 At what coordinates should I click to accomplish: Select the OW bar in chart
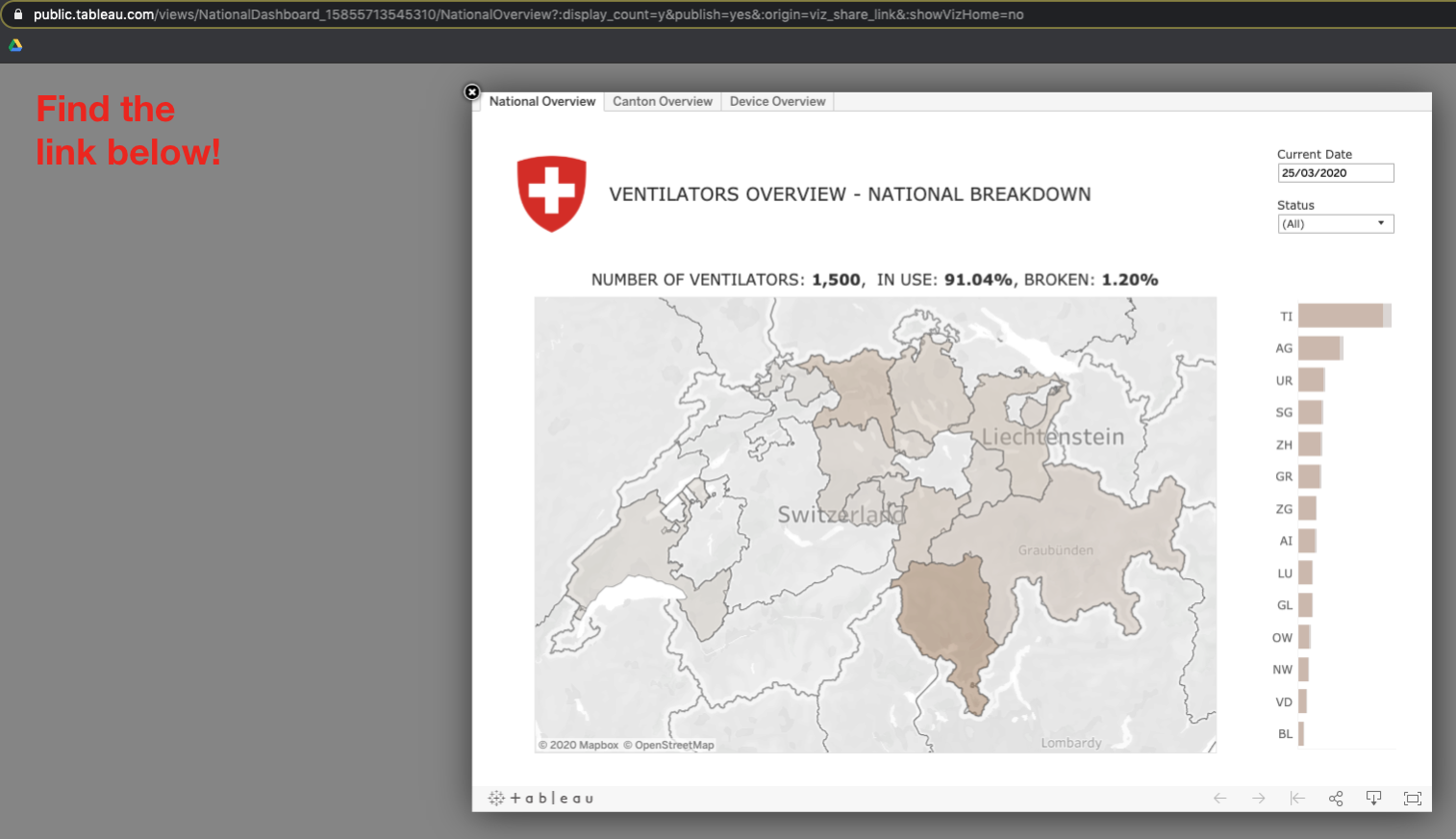point(1305,637)
